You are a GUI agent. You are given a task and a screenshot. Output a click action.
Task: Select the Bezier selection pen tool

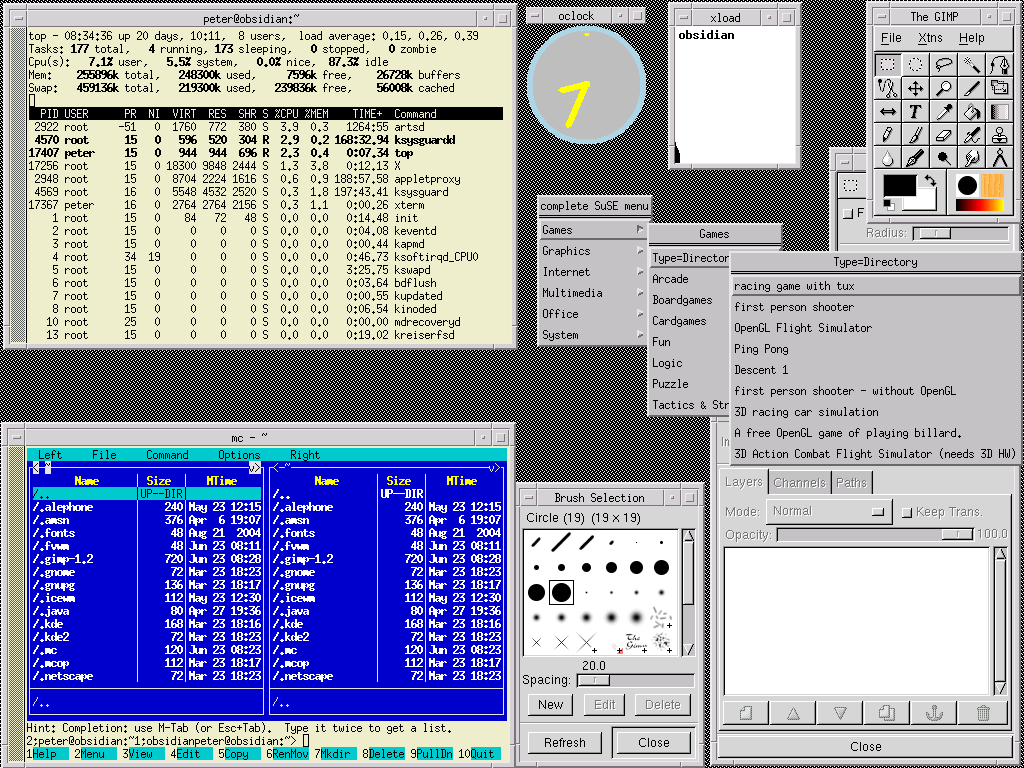1000,65
